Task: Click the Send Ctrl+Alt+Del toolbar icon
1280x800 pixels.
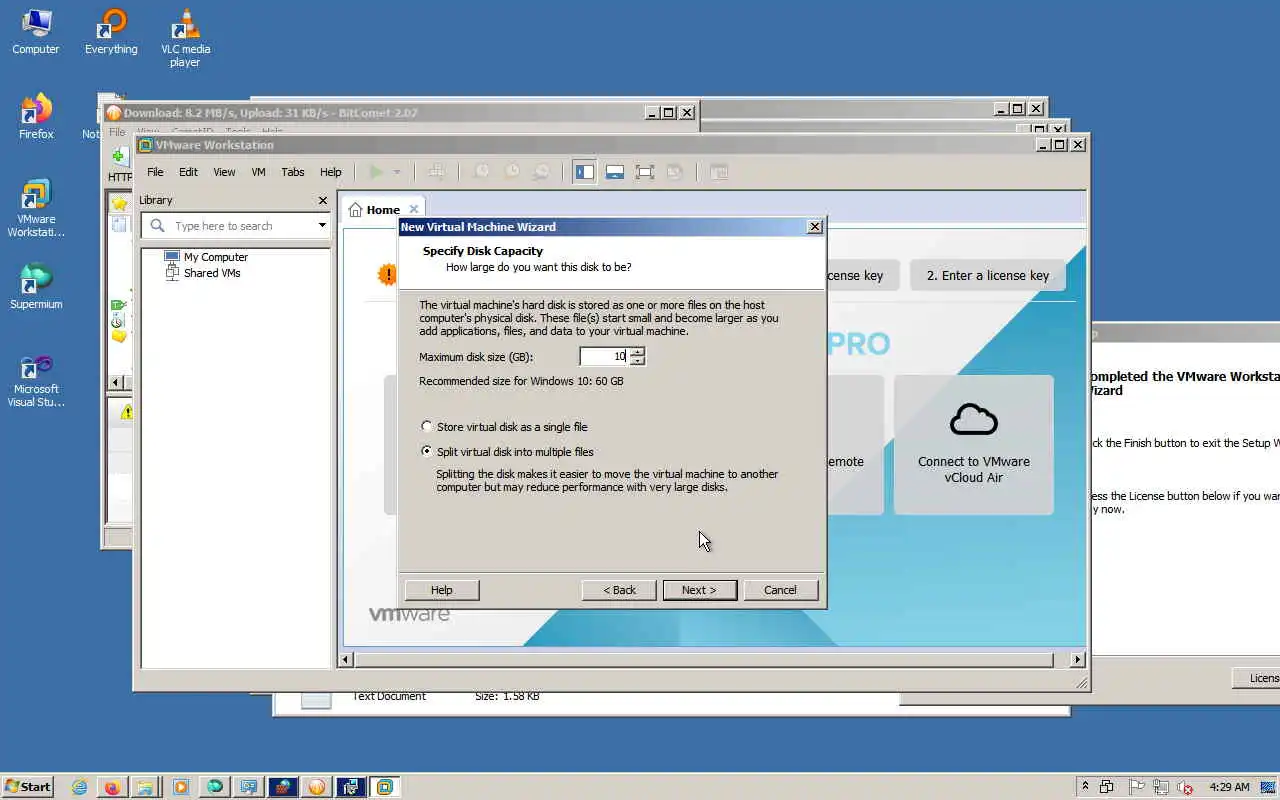Action: (x=437, y=172)
